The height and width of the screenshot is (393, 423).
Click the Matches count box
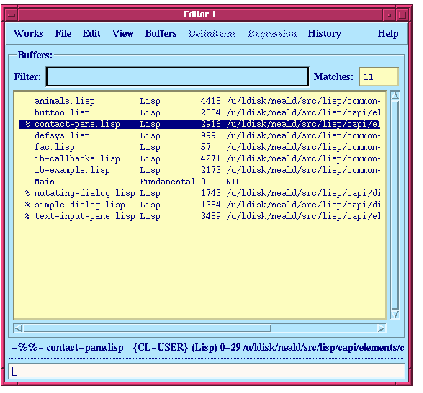379,77
